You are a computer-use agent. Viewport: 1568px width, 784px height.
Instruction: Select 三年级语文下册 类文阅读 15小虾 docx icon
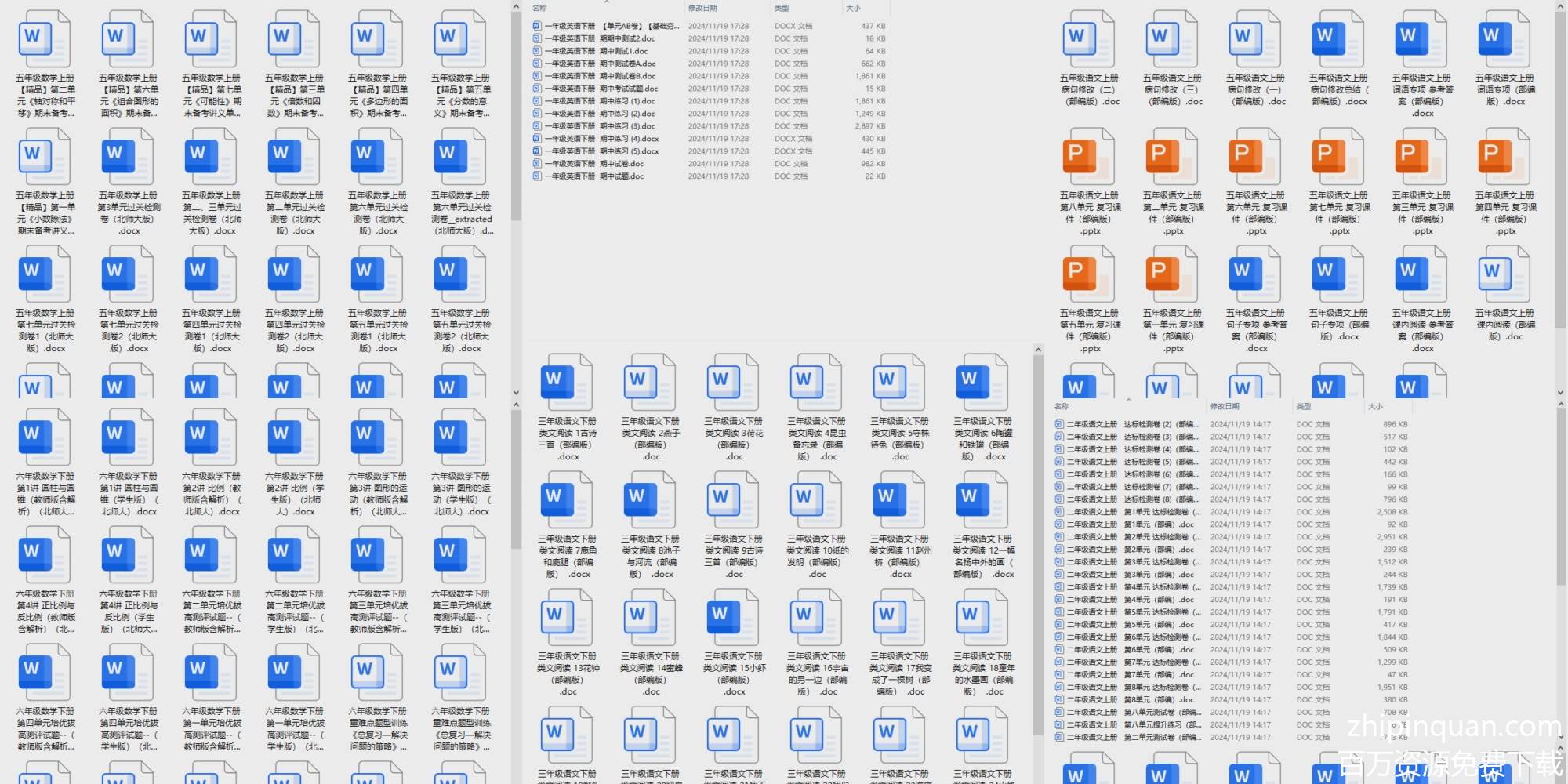[x=734, y=618]
